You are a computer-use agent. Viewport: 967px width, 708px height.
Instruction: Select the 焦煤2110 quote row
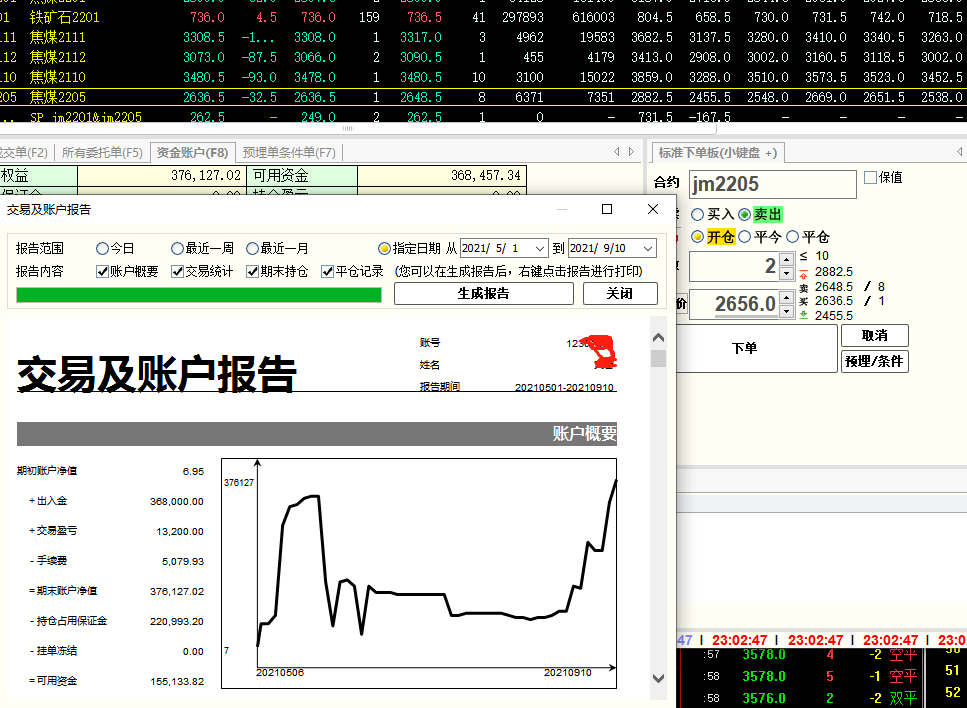point(484,77)
